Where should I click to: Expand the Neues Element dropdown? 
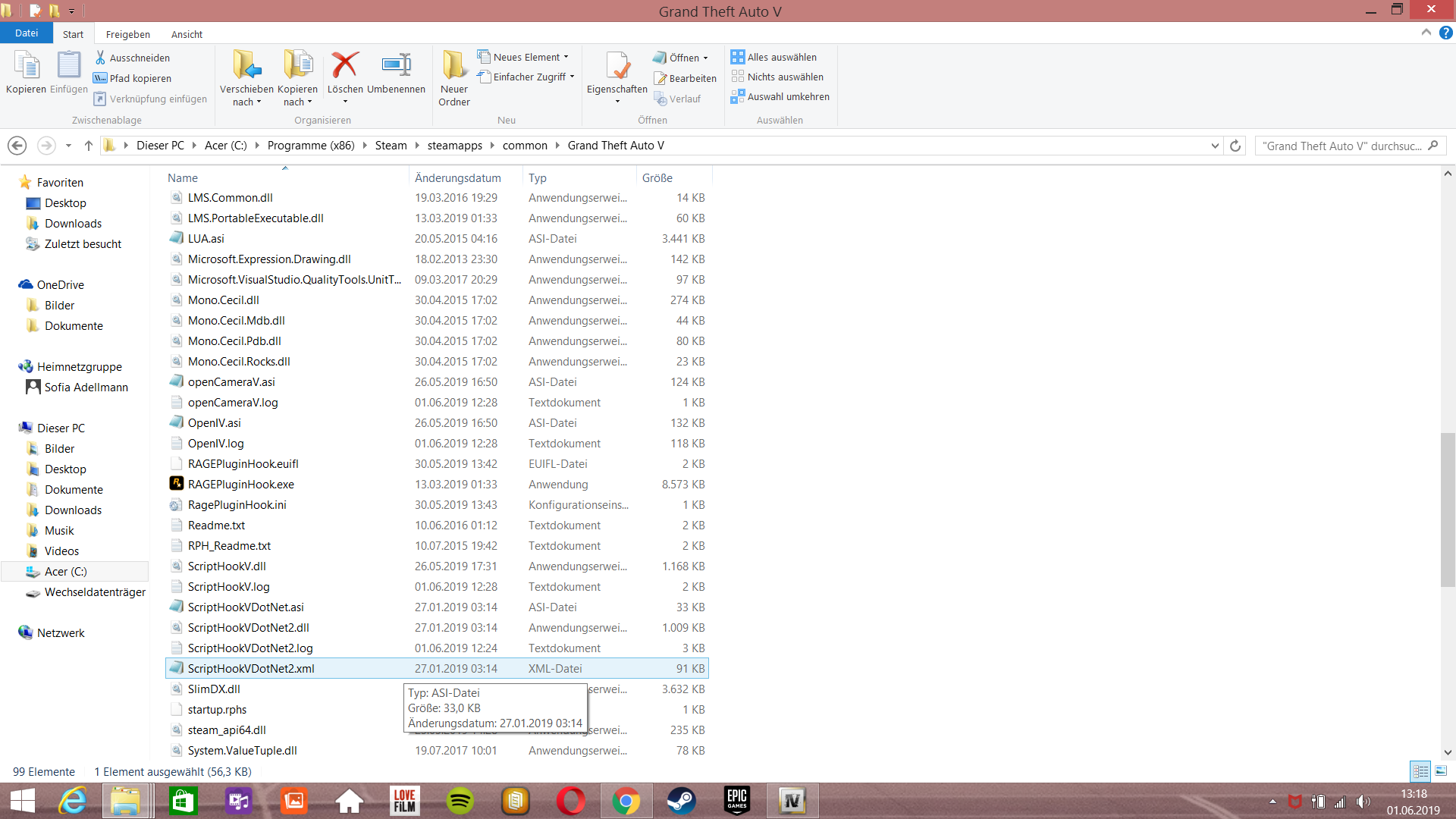(x=566, y=58)
